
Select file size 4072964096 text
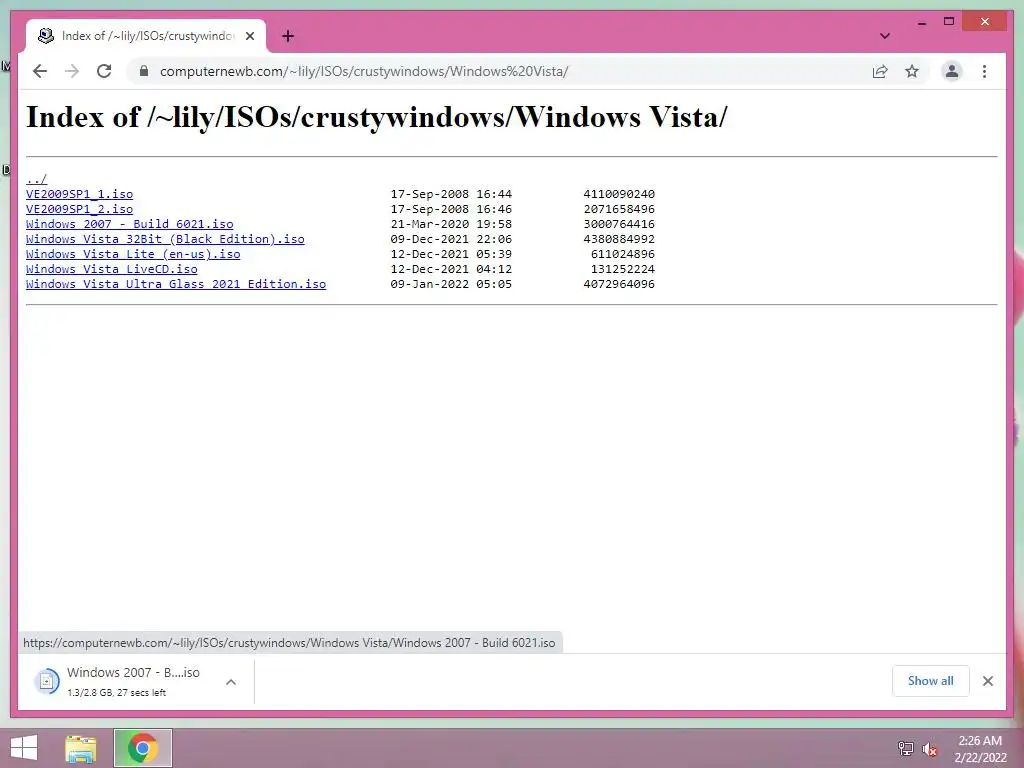pyautogui.click(x=618, y=284)
